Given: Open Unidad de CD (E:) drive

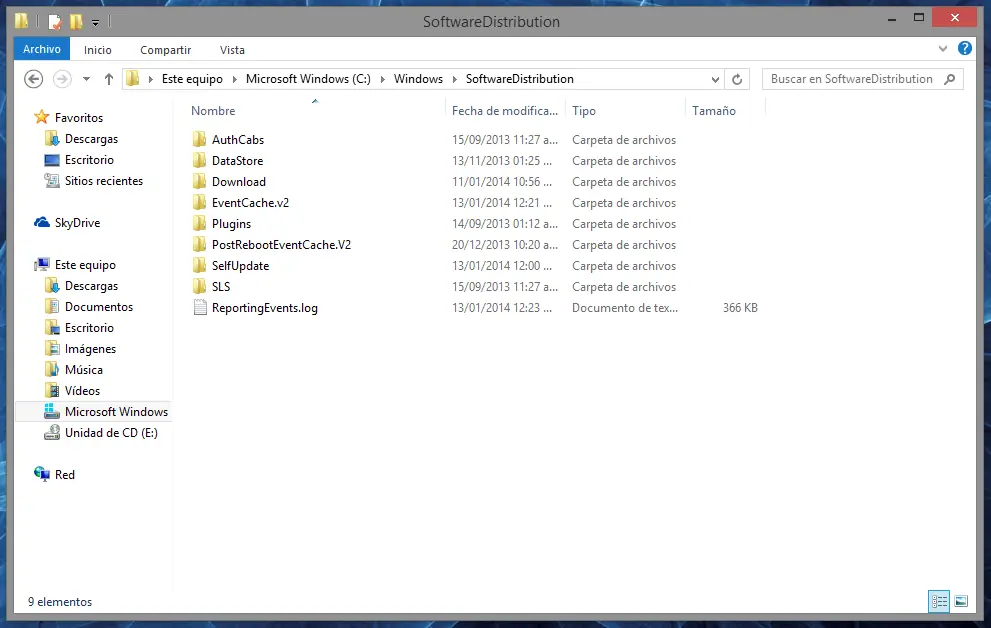Looking at the screenshot, I should click(x=111, y=433).
